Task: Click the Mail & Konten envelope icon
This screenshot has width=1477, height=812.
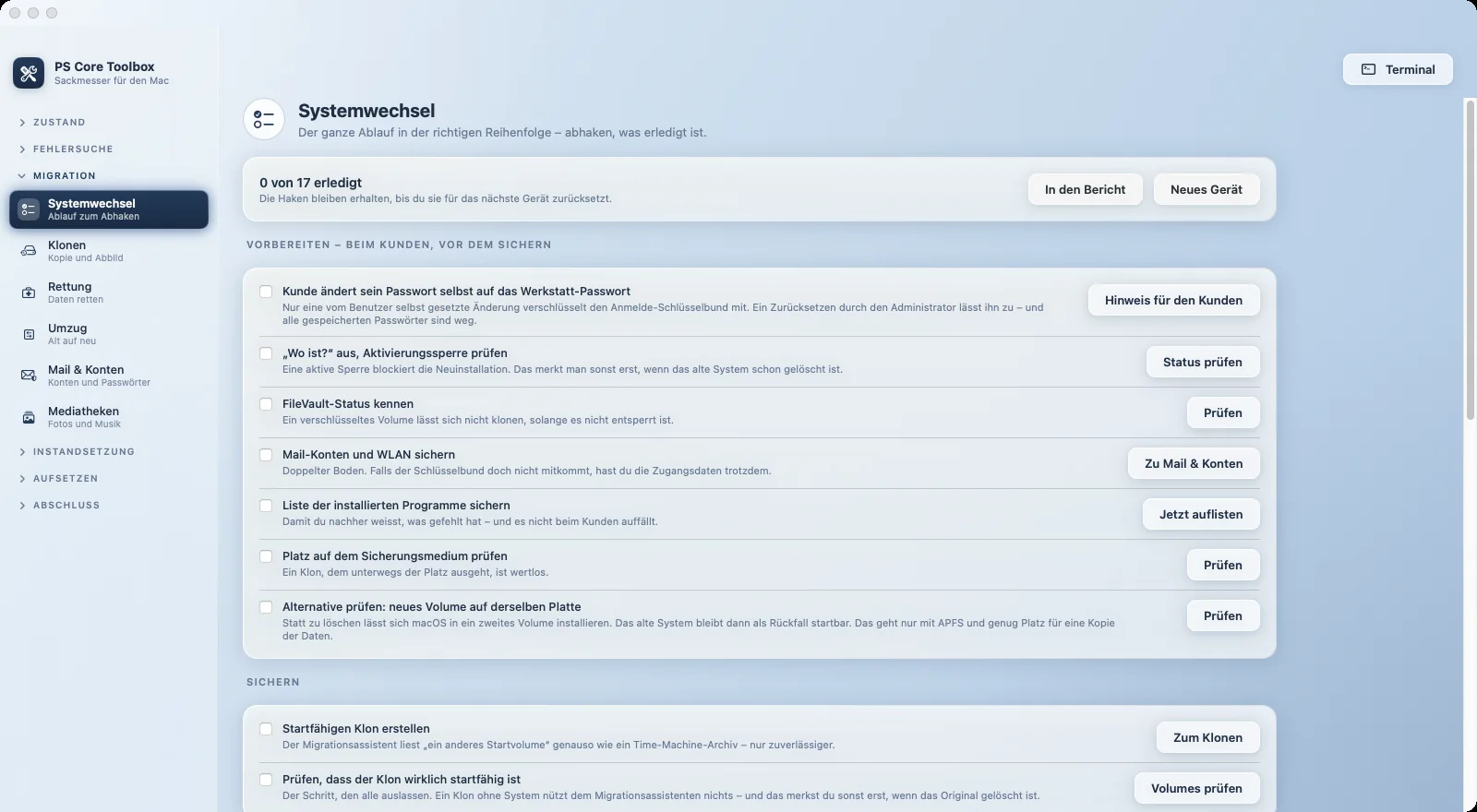Action: tap(29, 376)
